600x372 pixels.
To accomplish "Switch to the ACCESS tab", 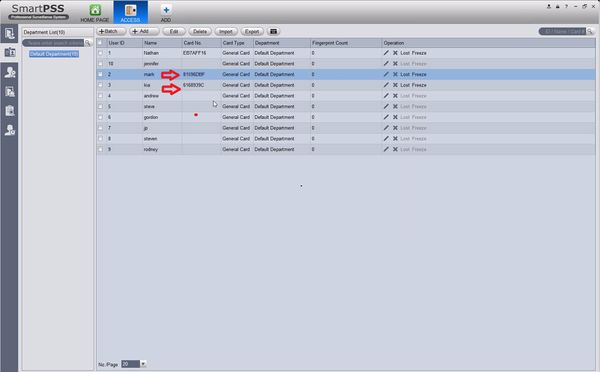I will coord(130,13).
